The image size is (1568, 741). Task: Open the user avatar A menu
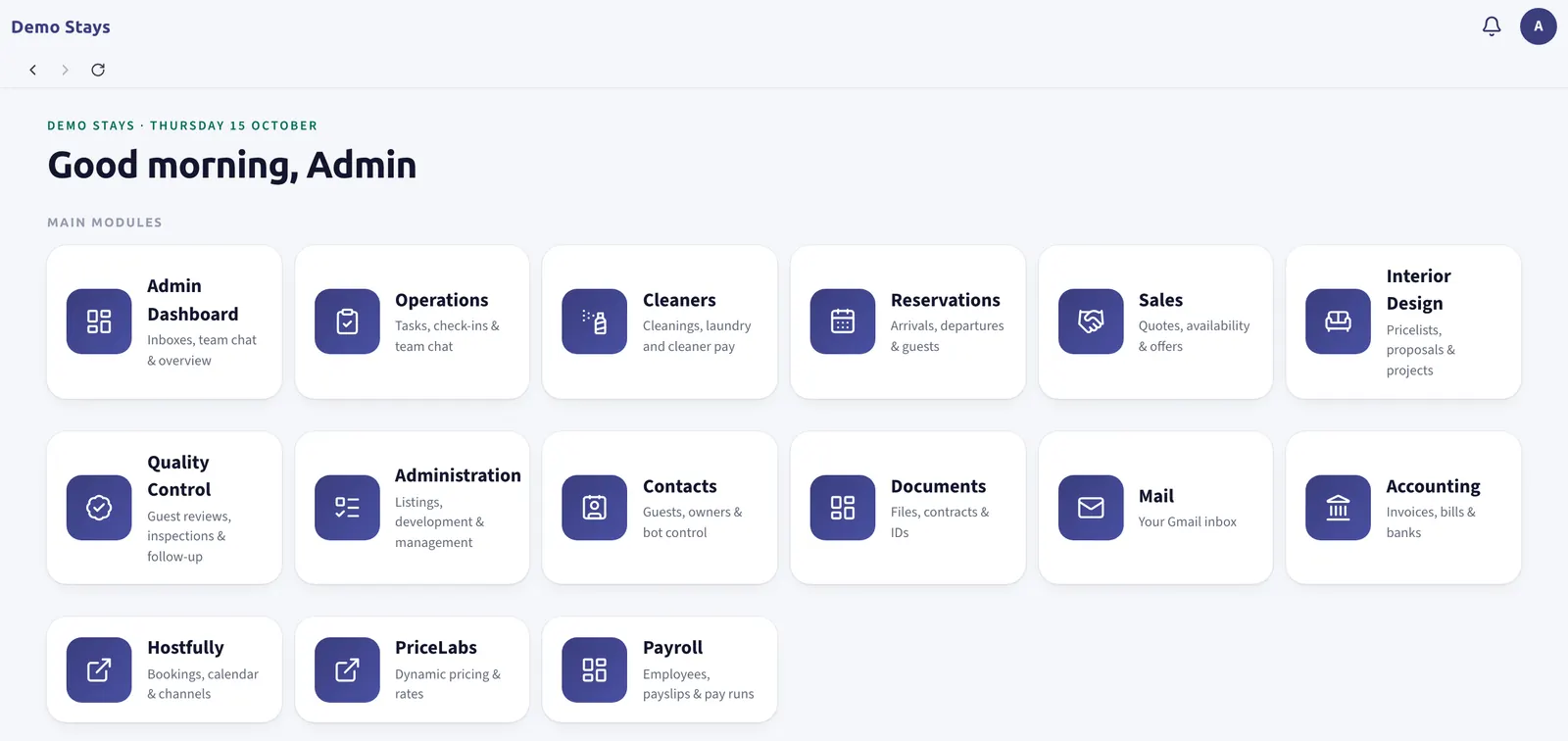(1539, 26)
